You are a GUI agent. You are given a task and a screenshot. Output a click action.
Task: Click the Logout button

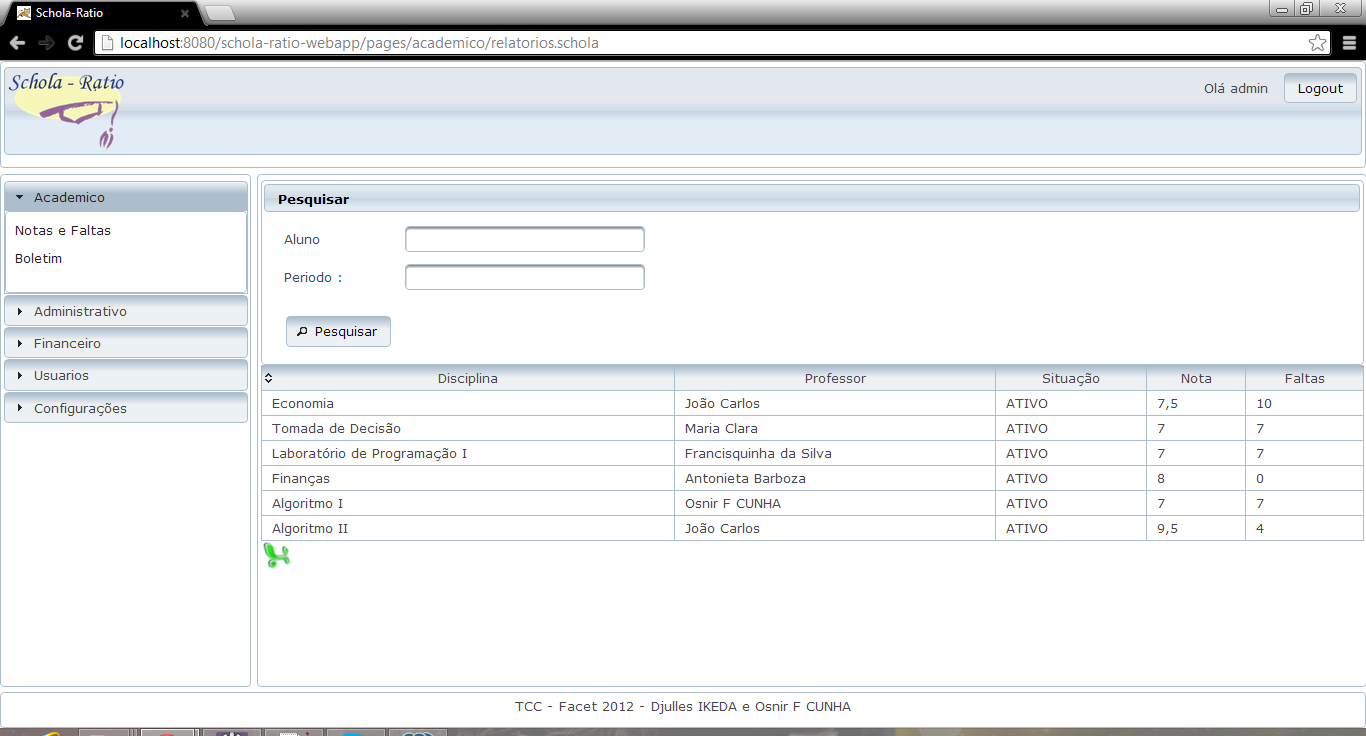[x=1320, y=88]
